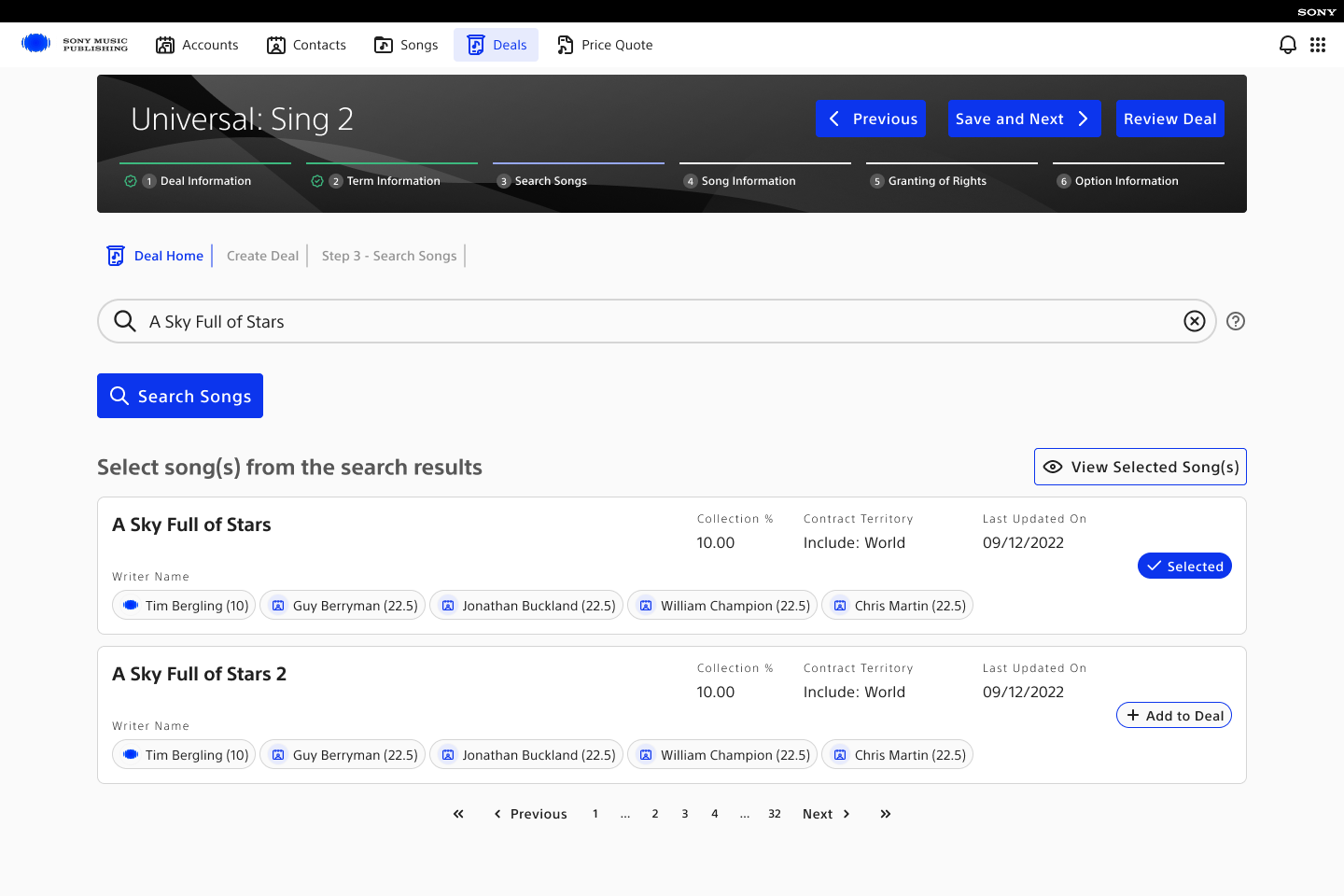Open the Accounts menu
The image size is (1344, 896).
pyautogui.click(x=197, y=45)
